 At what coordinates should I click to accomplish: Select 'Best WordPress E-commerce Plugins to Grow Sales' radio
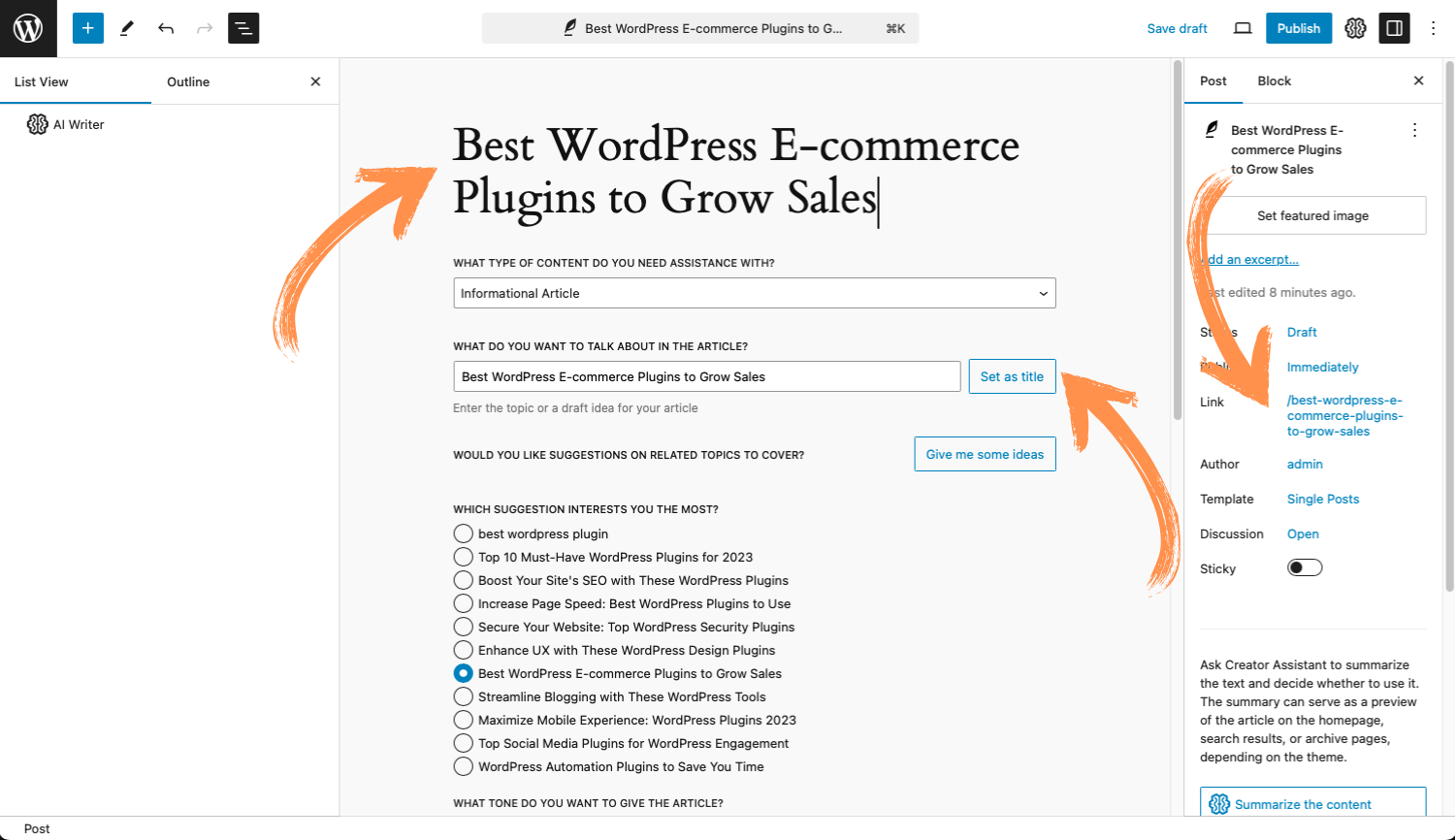click(x=464, y=673)
